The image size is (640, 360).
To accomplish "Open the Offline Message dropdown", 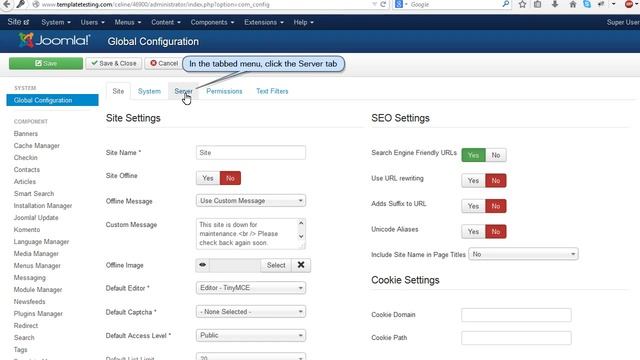I will tap(251, 200).
